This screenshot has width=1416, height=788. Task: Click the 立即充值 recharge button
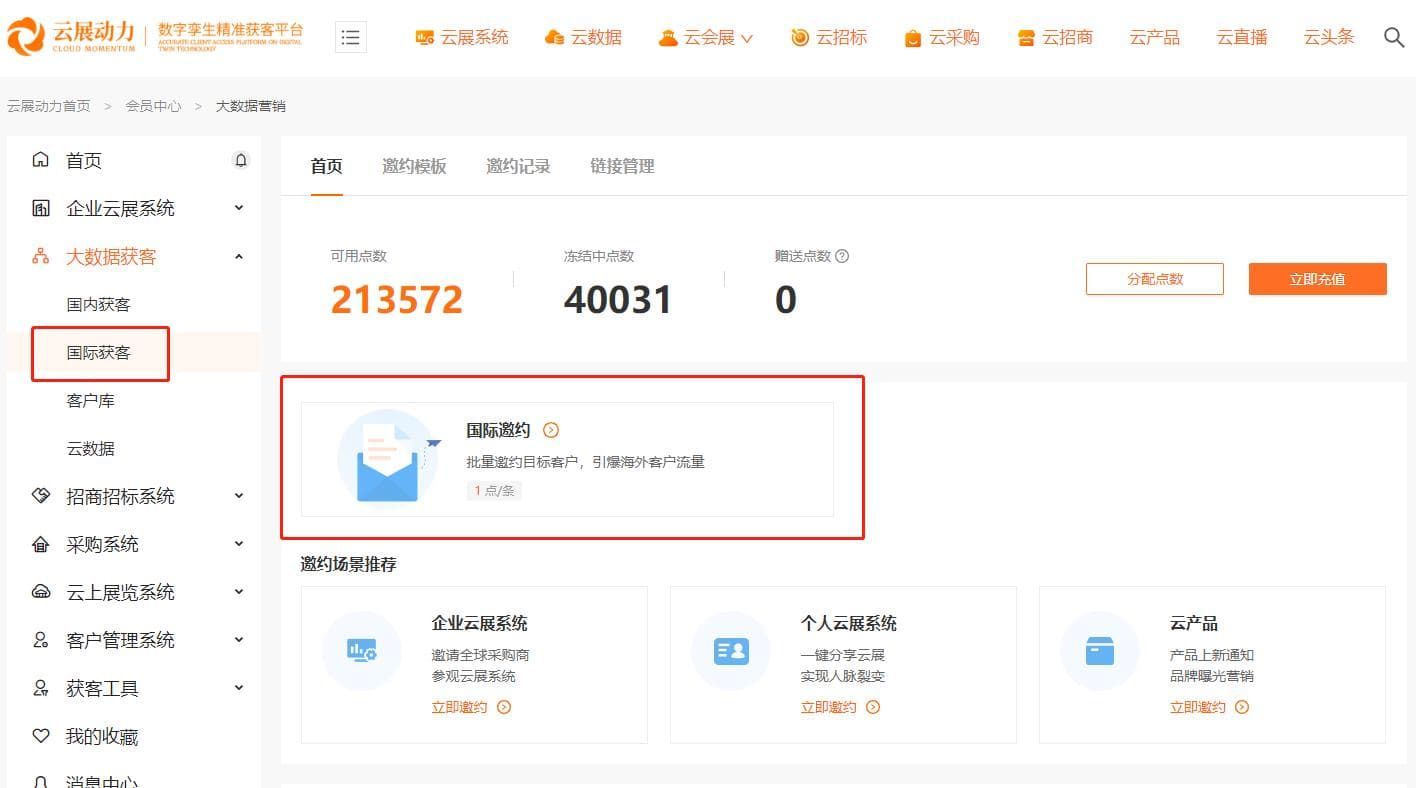point(1317,279)
